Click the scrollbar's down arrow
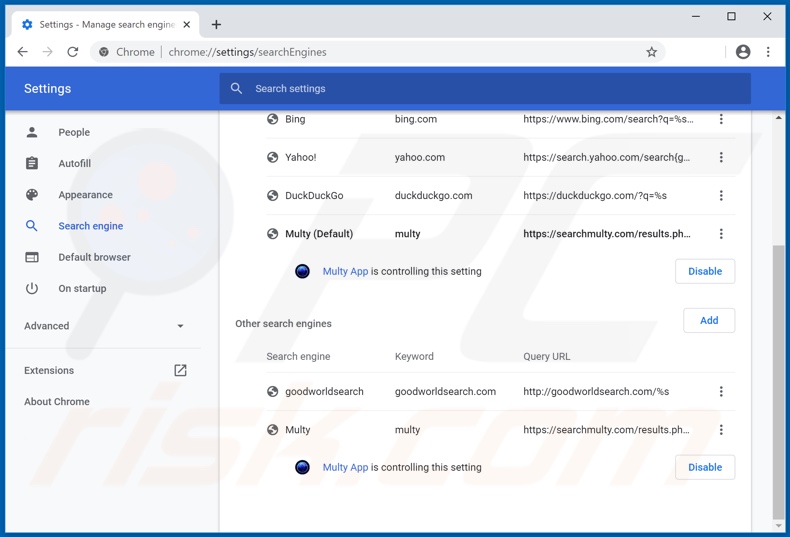The height and width of the screenshot is (537, 790). pyautogui.click(x=778, y=526)
